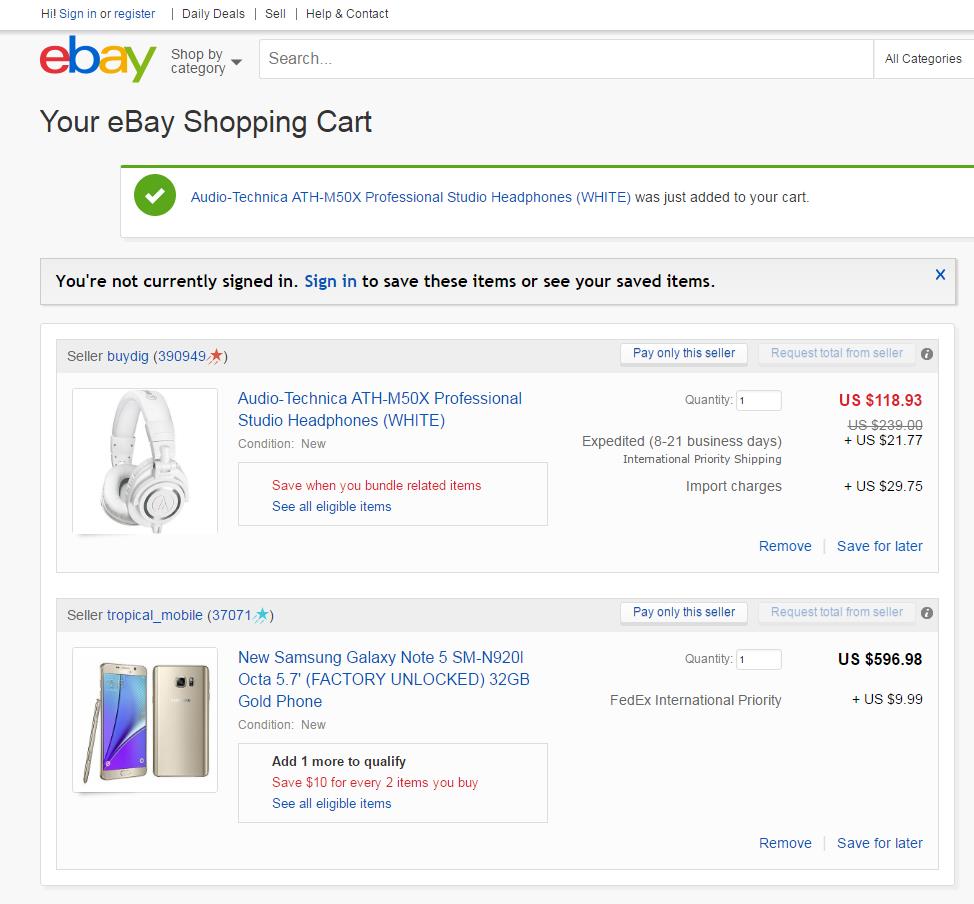974x904 pixels.
Task: Dismiss the sign-in notice with the X
Action: (x=939, y=274)
